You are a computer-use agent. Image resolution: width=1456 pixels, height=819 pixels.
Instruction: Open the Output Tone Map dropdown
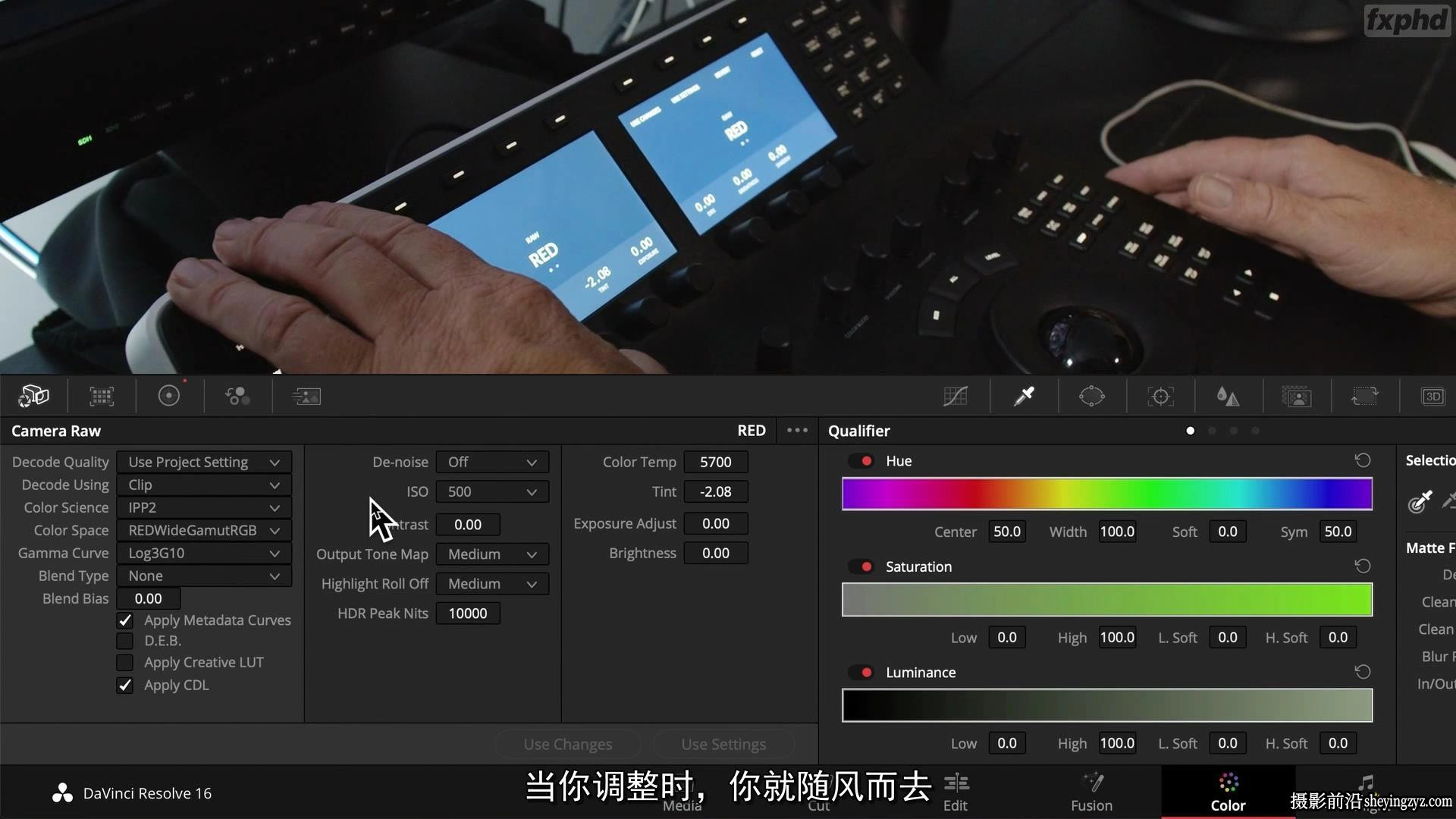pyautogui.click(x=492, y=554)
